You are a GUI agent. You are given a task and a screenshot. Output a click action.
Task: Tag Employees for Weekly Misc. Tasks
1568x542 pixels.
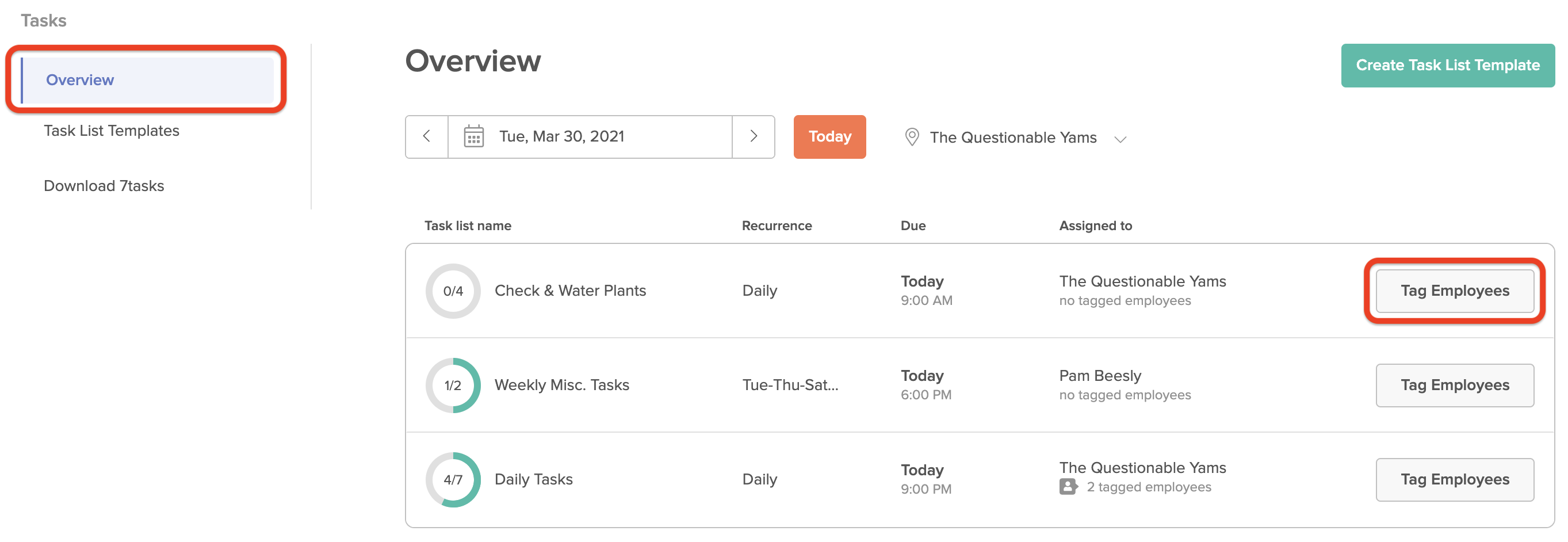(x=1455, y=385)
